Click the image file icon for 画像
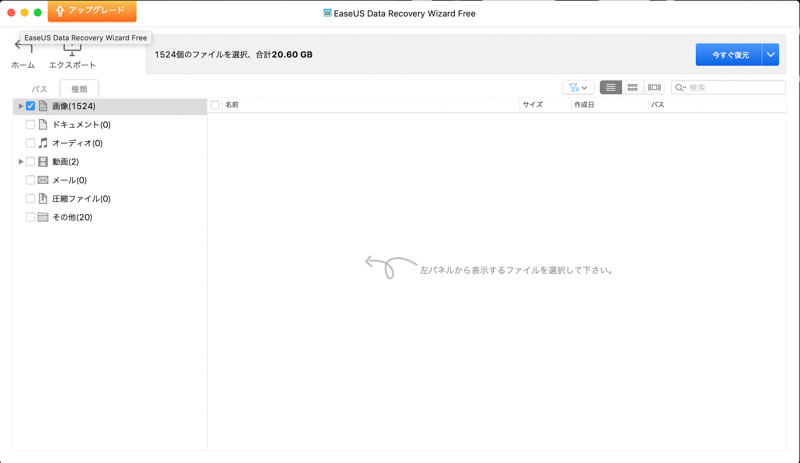Image resolution: width=800 pixels, height=463 pixels. coord(43,106)
